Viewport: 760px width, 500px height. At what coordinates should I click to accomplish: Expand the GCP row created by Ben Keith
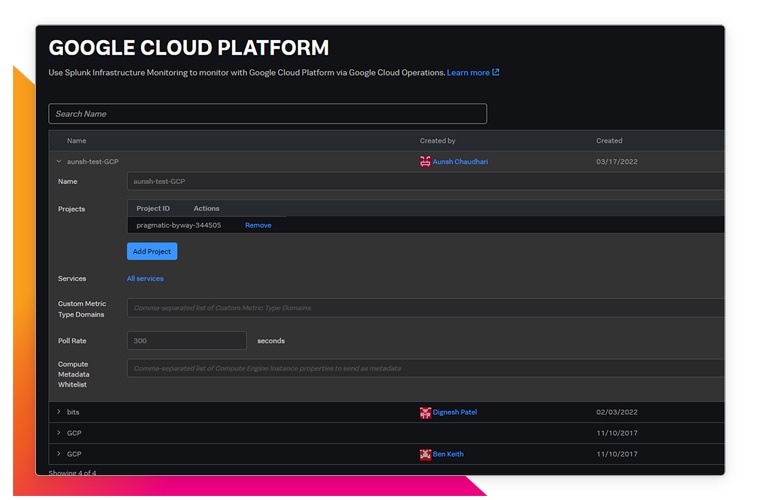59,453
